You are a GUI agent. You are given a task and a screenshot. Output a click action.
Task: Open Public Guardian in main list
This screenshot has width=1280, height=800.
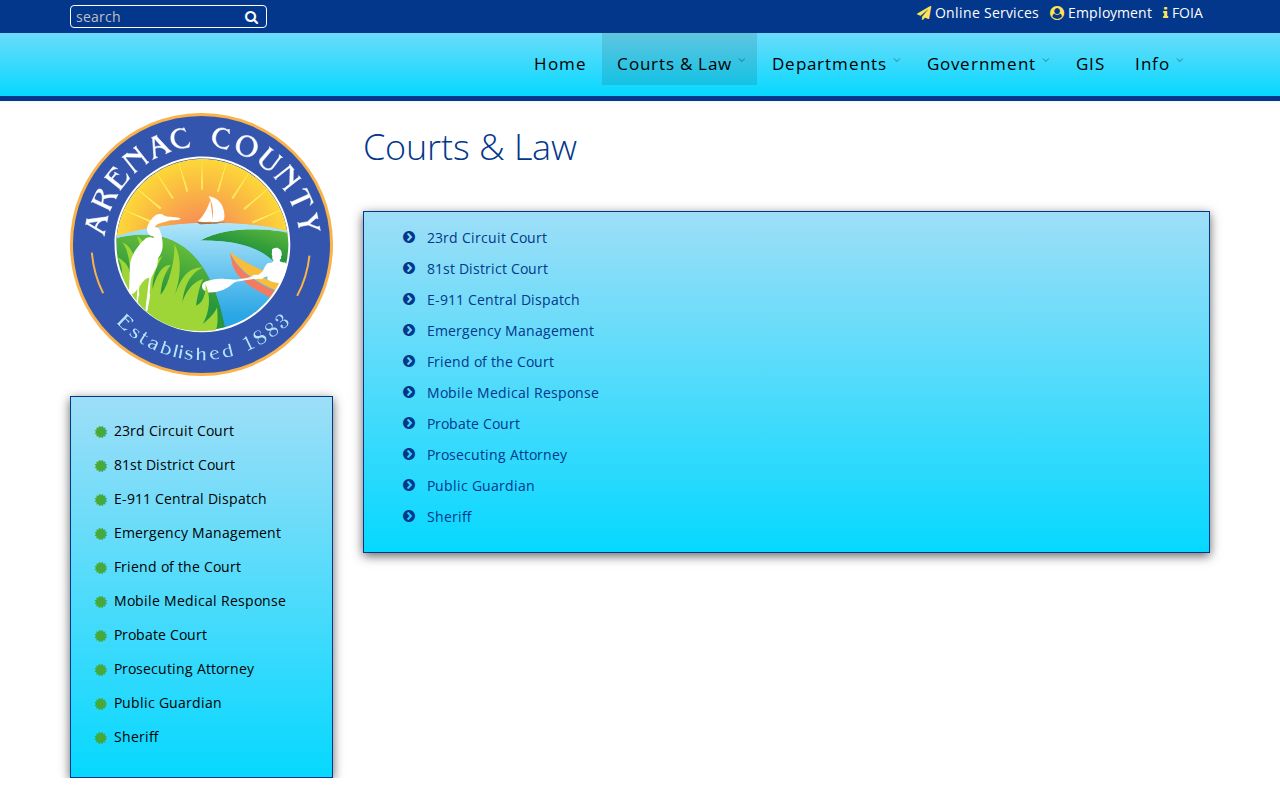point(481,486)
